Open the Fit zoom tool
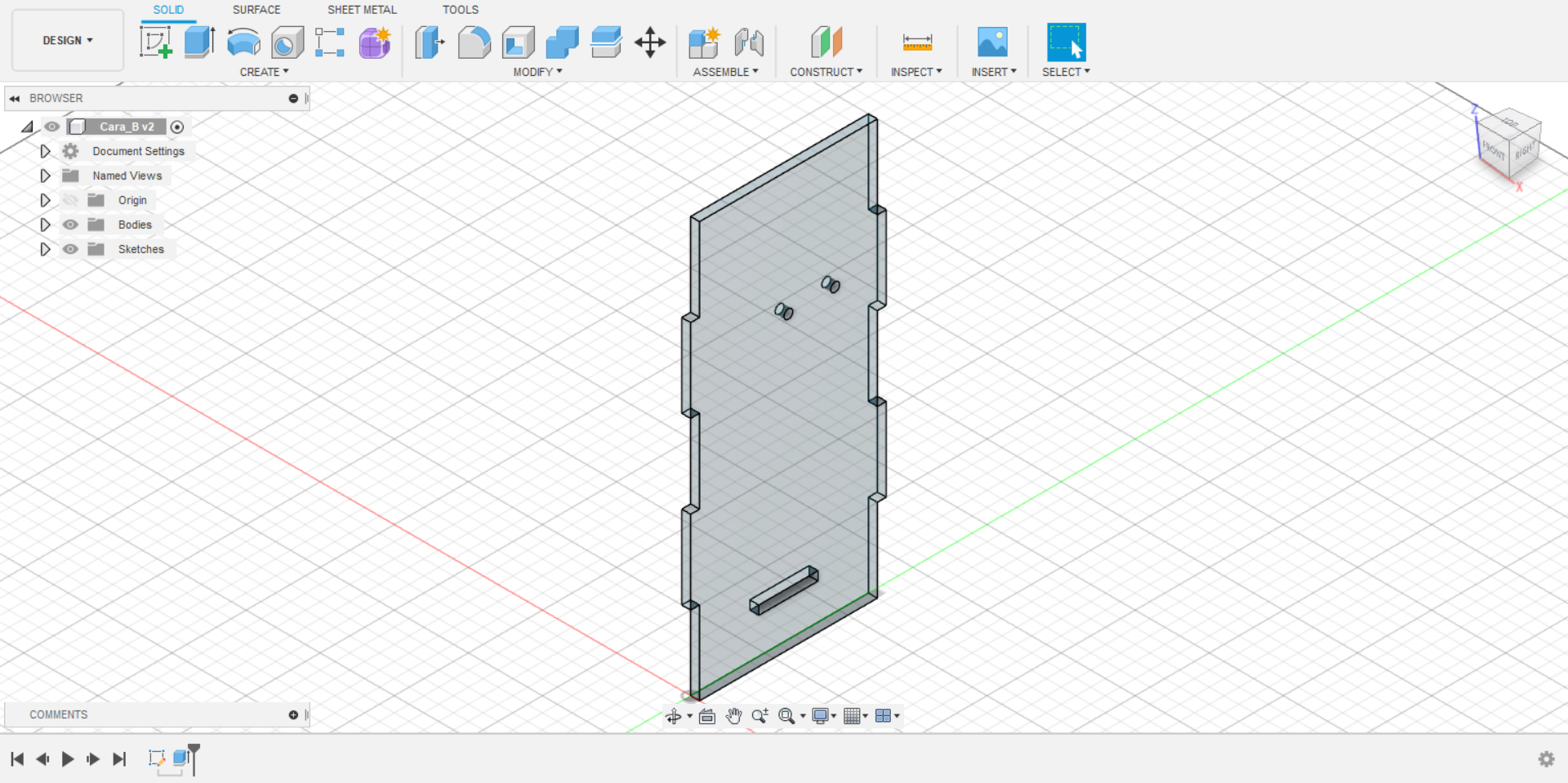 click(x=787, y=716)
